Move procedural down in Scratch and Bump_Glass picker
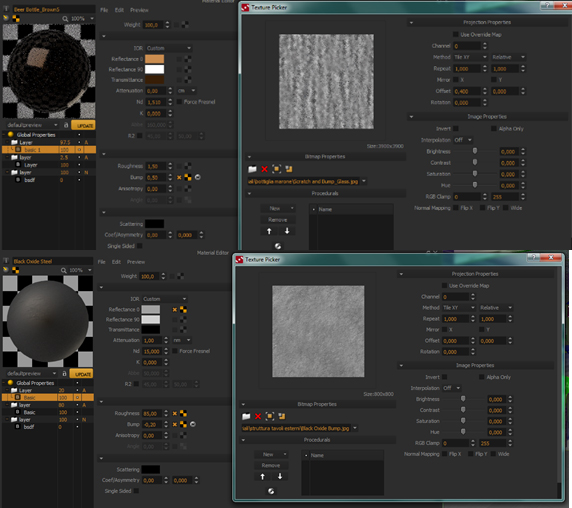Image resolution: width=572 pixels, height=508 pixels. pos(287,231)
